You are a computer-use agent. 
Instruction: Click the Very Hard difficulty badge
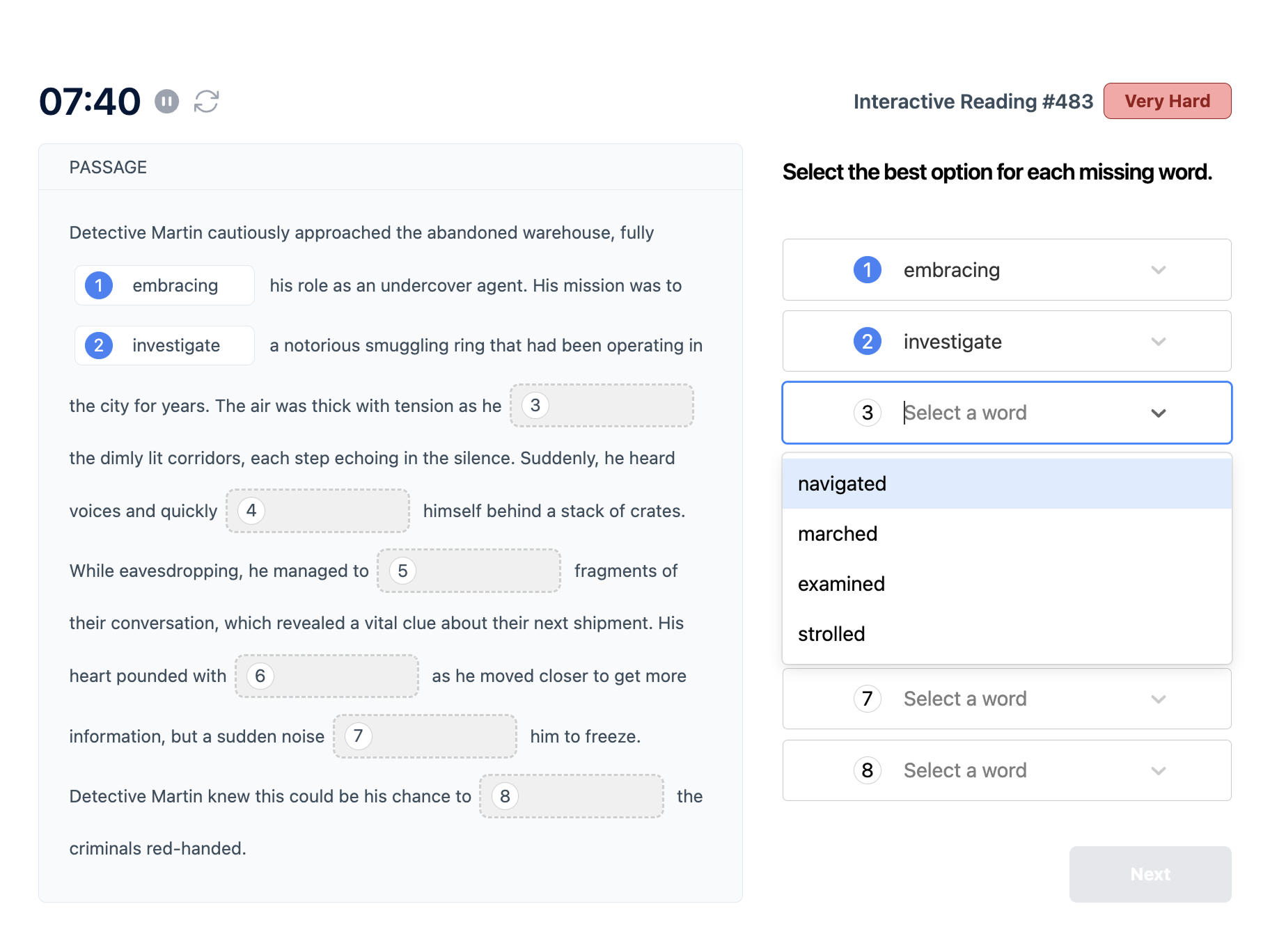(1167, 101)
